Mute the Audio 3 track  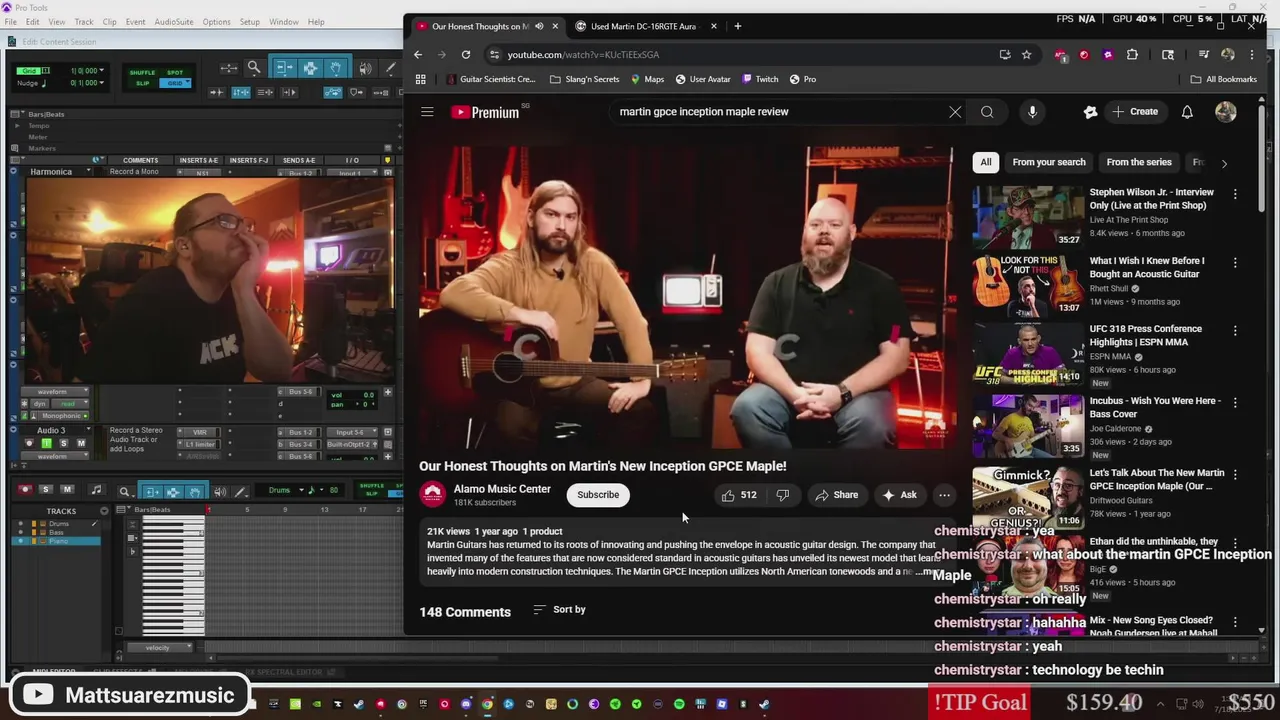tap(81, 443)
